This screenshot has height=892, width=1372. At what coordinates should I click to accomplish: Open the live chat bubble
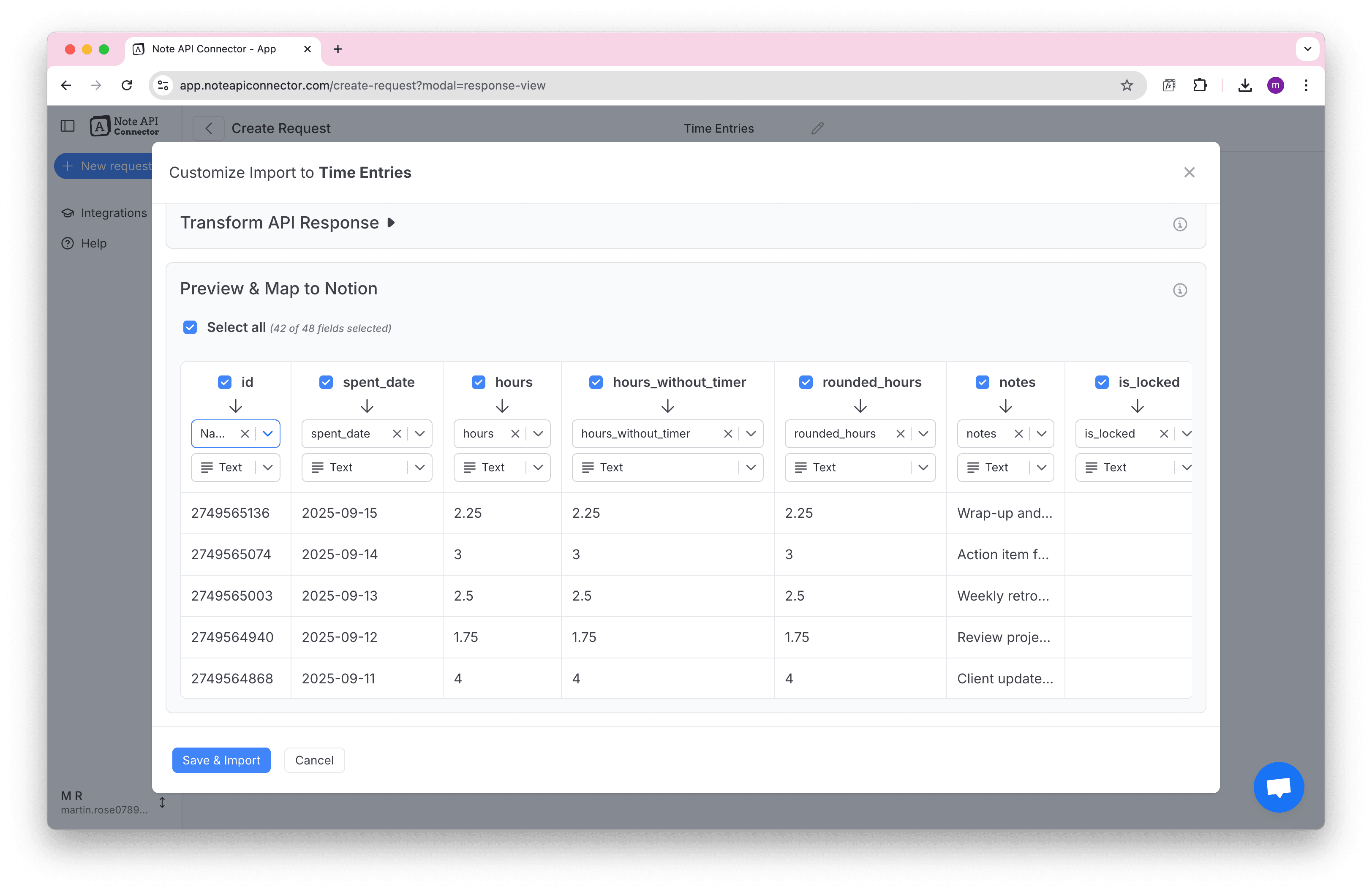[x=1278, y=786]
